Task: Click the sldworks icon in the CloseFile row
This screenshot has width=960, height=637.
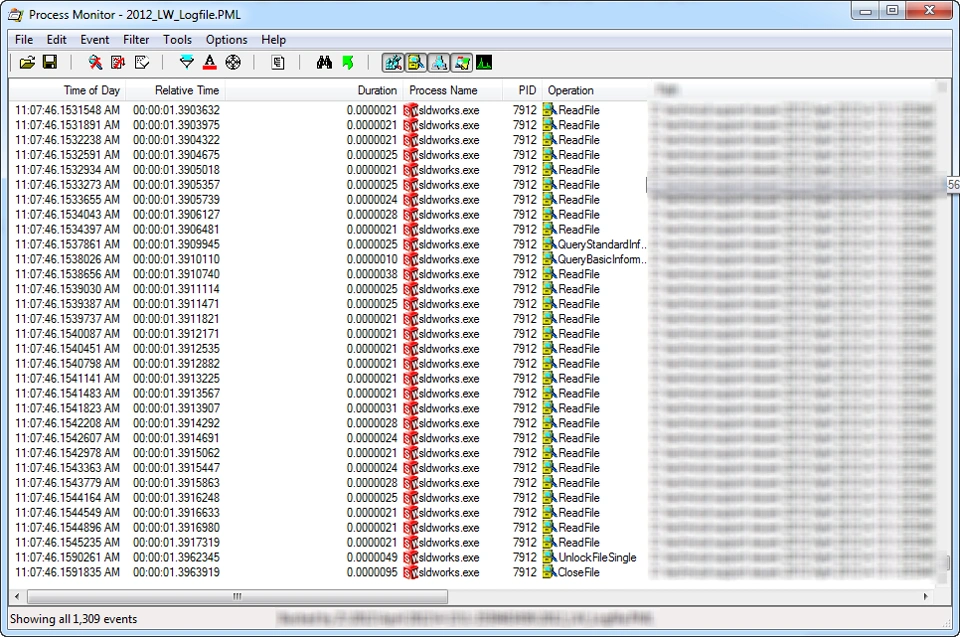Action: 411,573
